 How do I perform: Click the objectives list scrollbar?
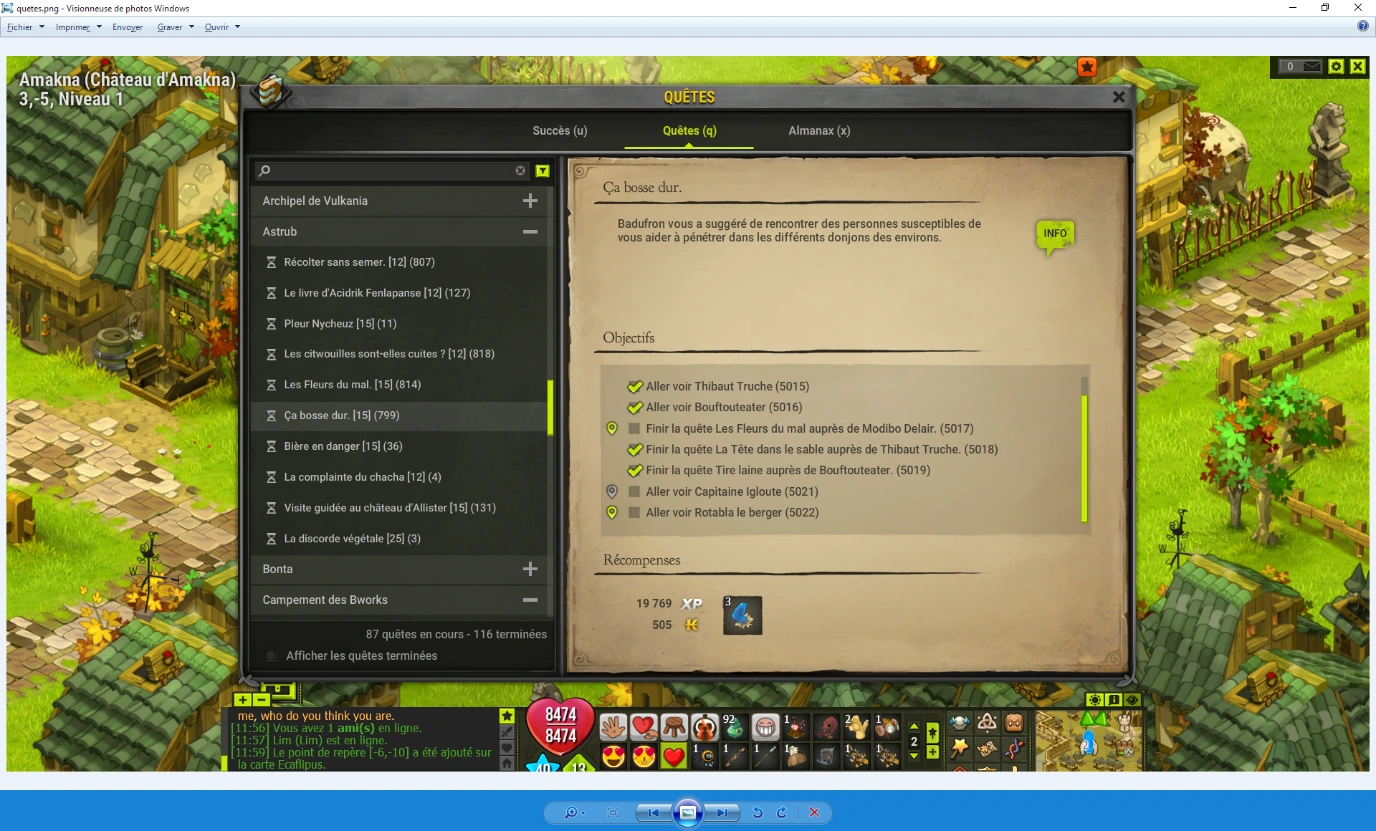click(1084, 458)
